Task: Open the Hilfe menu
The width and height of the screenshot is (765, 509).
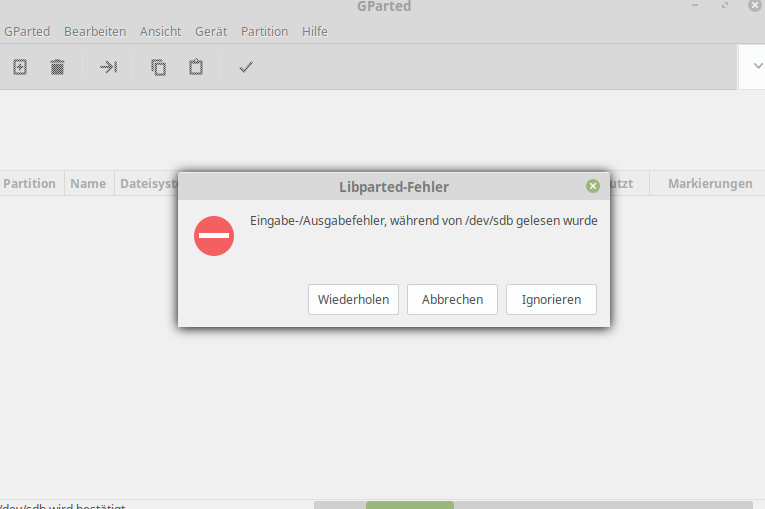Action: (315, 32)
